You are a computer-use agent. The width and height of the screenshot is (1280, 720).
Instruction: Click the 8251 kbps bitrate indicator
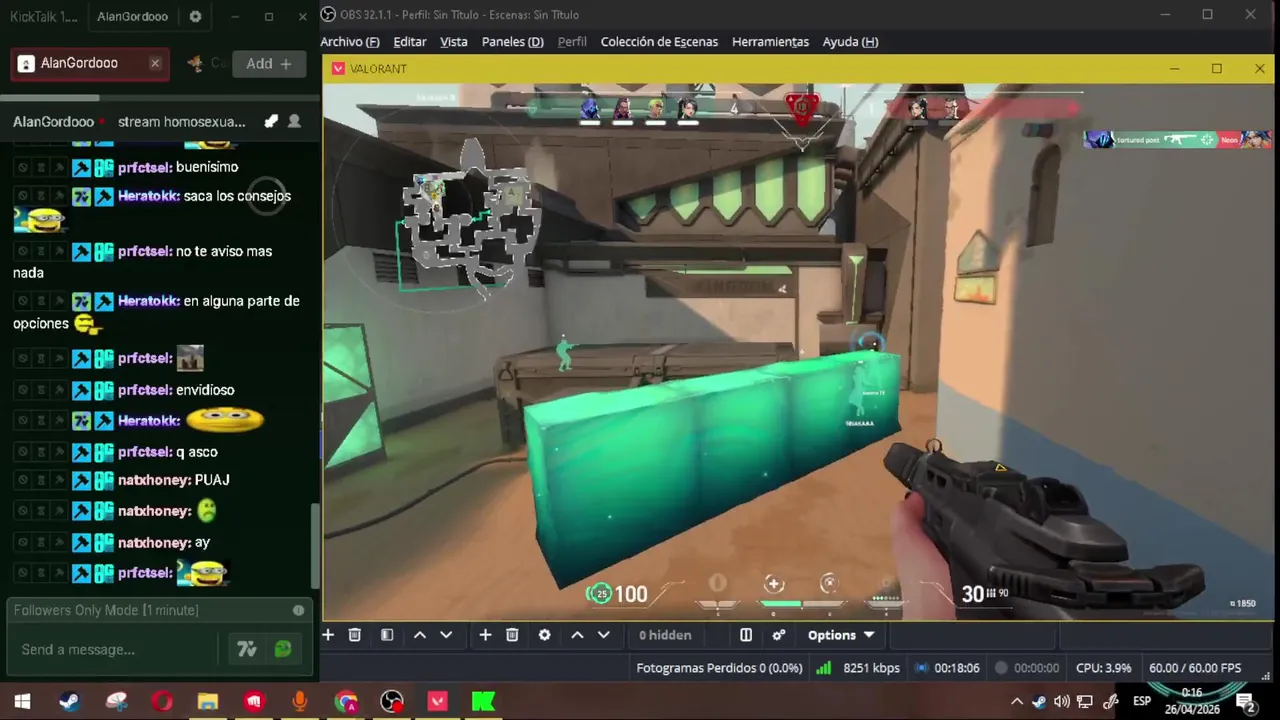857,668
